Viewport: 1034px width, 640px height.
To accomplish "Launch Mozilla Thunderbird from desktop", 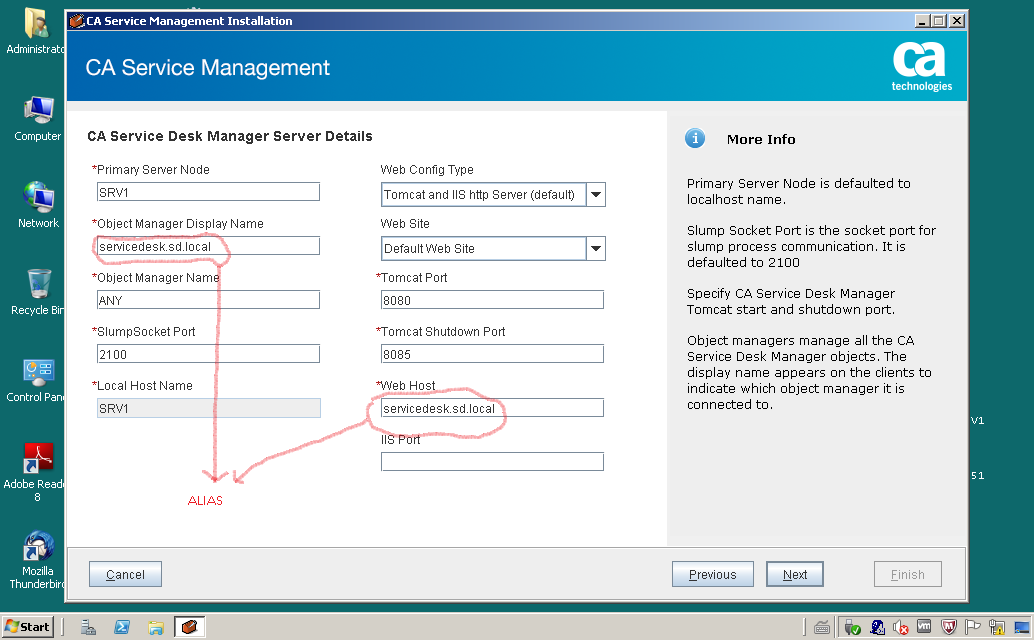I will pyautogui.click(x=38, y=548).
